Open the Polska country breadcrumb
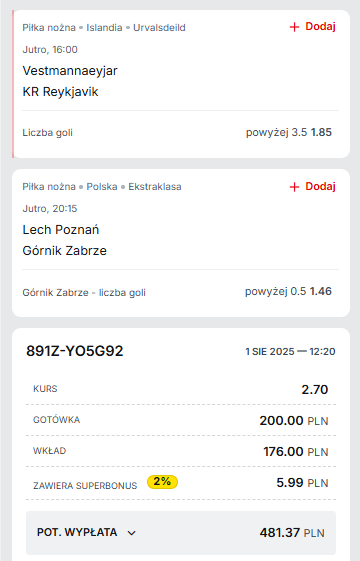The height and width of the screenshot is (561, 360). coord(102,187)
